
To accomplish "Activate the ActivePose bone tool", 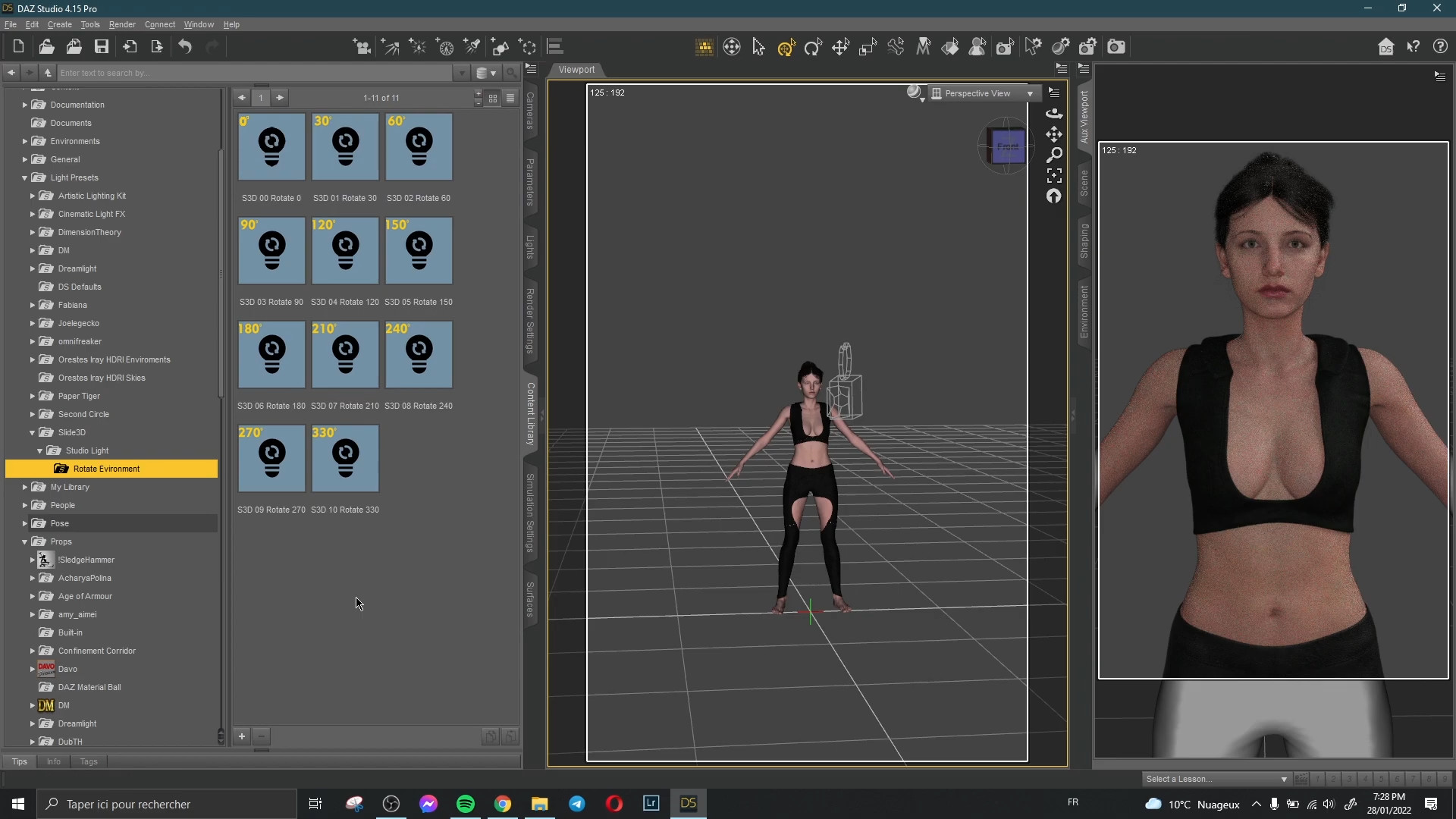I will coord(896,47).
